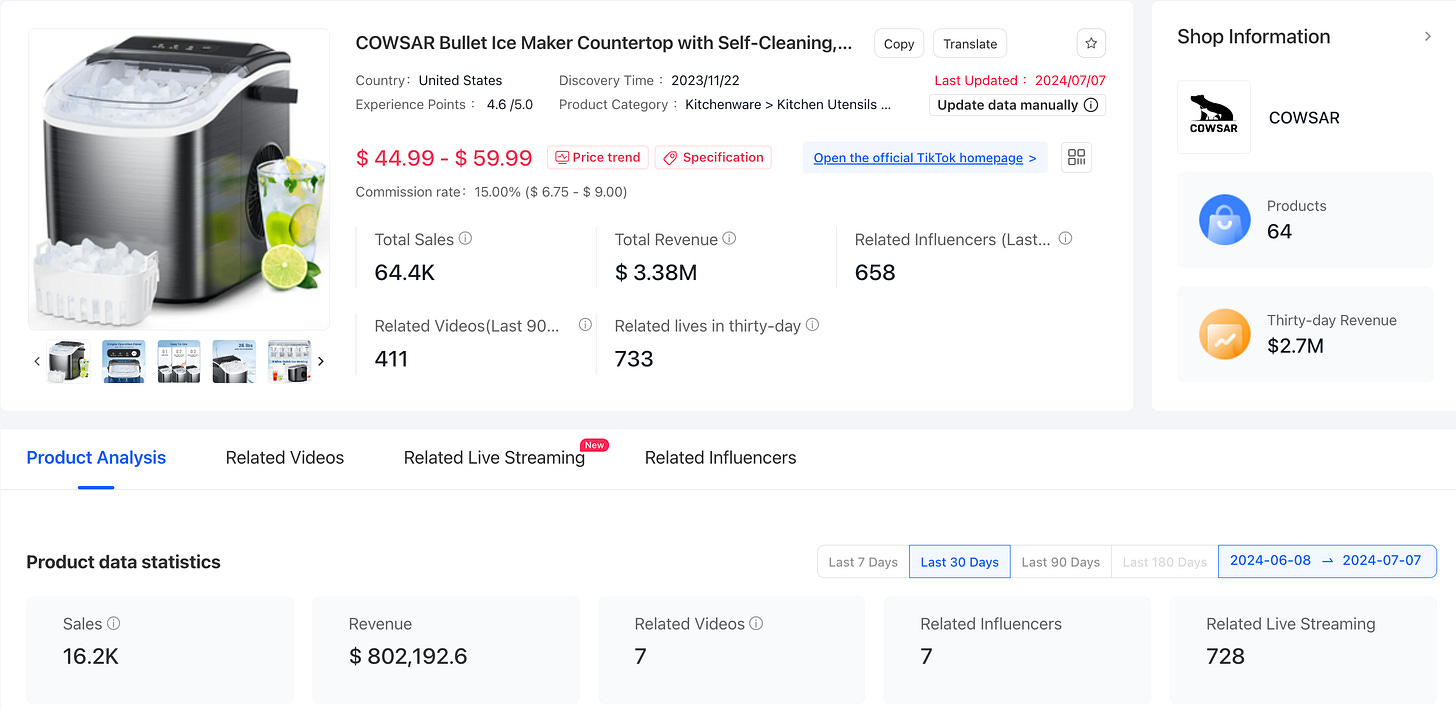Click the orange Thirty-day Revenue chart icon
1456x710 pixels.
(1225, 334)
